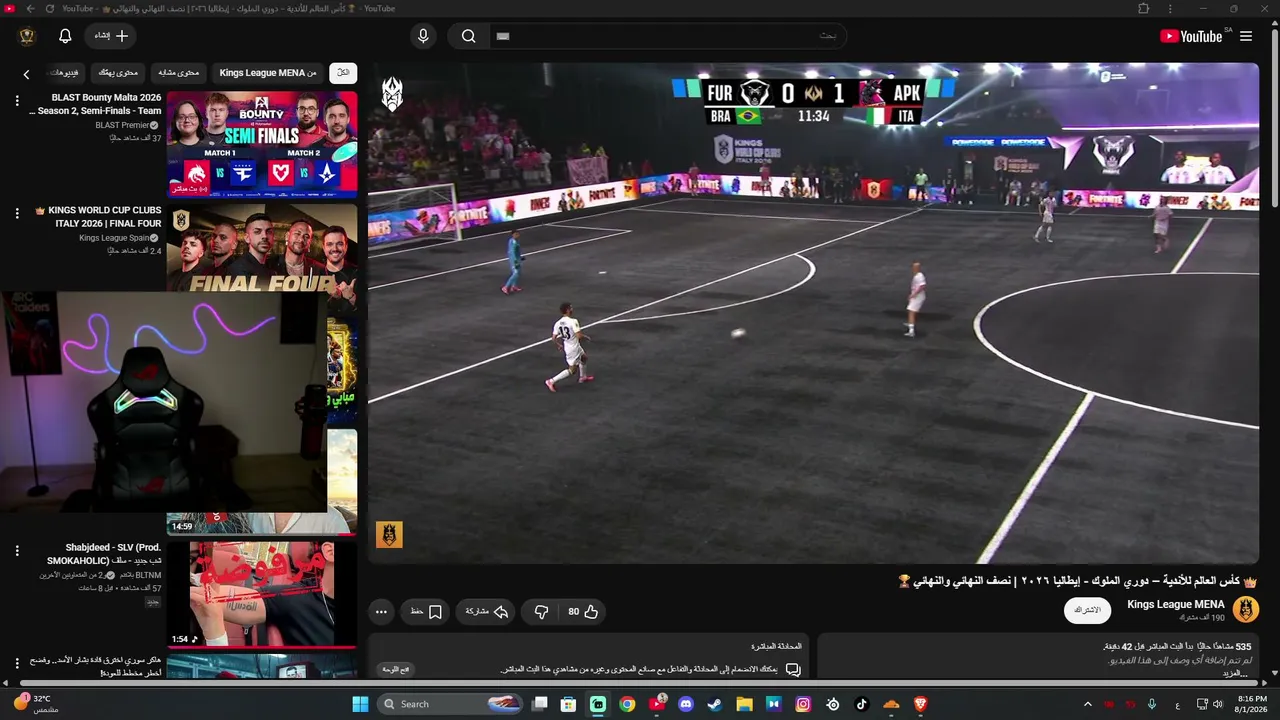This screenshot has height=720, width=1280.
Task: Click the Create plus button
Action: 111,36
